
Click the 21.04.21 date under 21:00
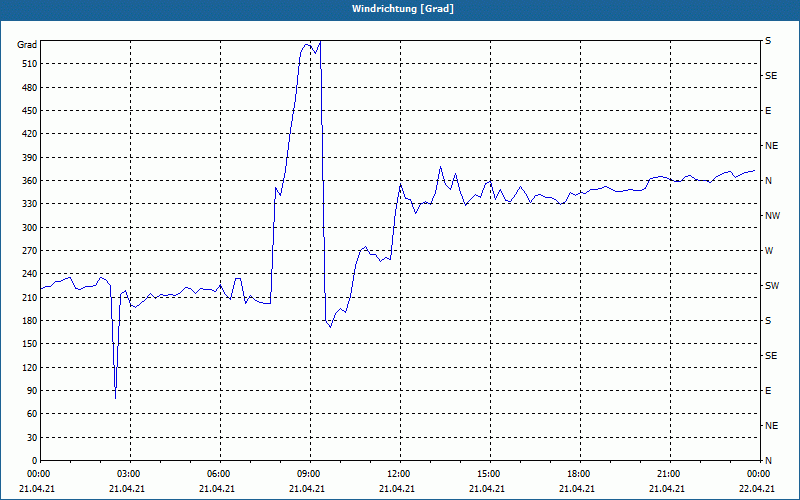[x=667, y=488]
